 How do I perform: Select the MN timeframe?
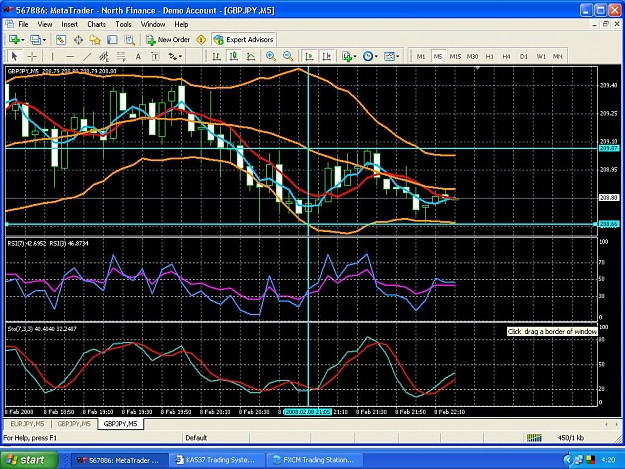[x=558, y=57]
